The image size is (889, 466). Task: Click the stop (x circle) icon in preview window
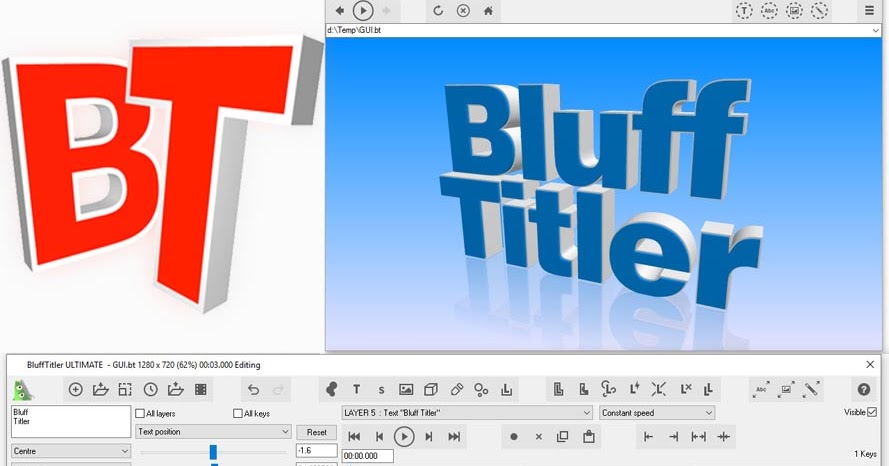click(463, 11)
